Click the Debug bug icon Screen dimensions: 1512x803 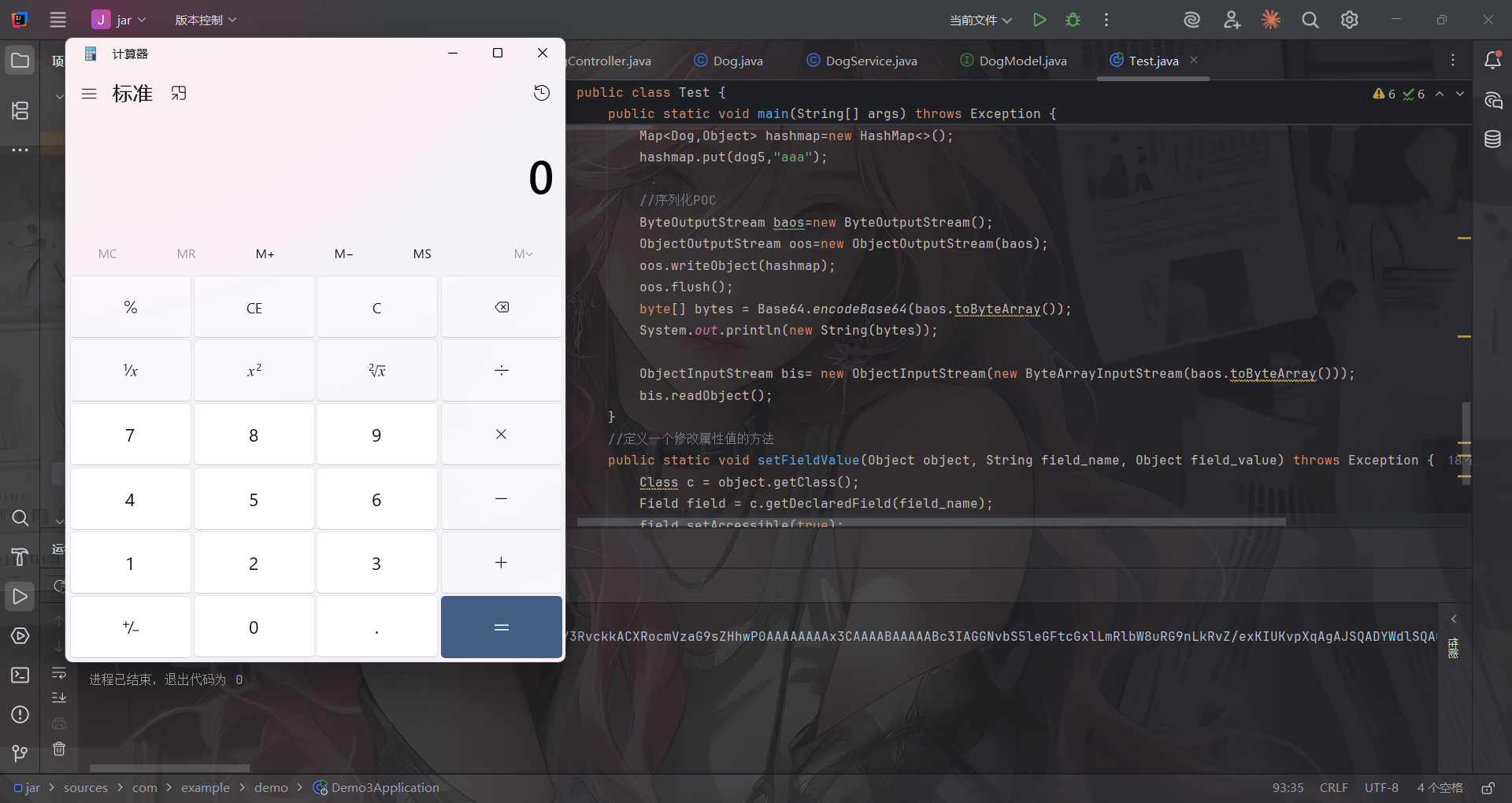pos(1073,20)
